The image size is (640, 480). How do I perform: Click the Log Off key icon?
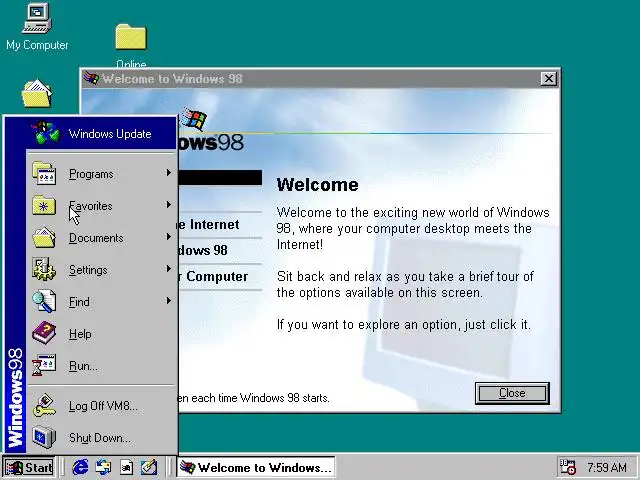pos(44,405)
